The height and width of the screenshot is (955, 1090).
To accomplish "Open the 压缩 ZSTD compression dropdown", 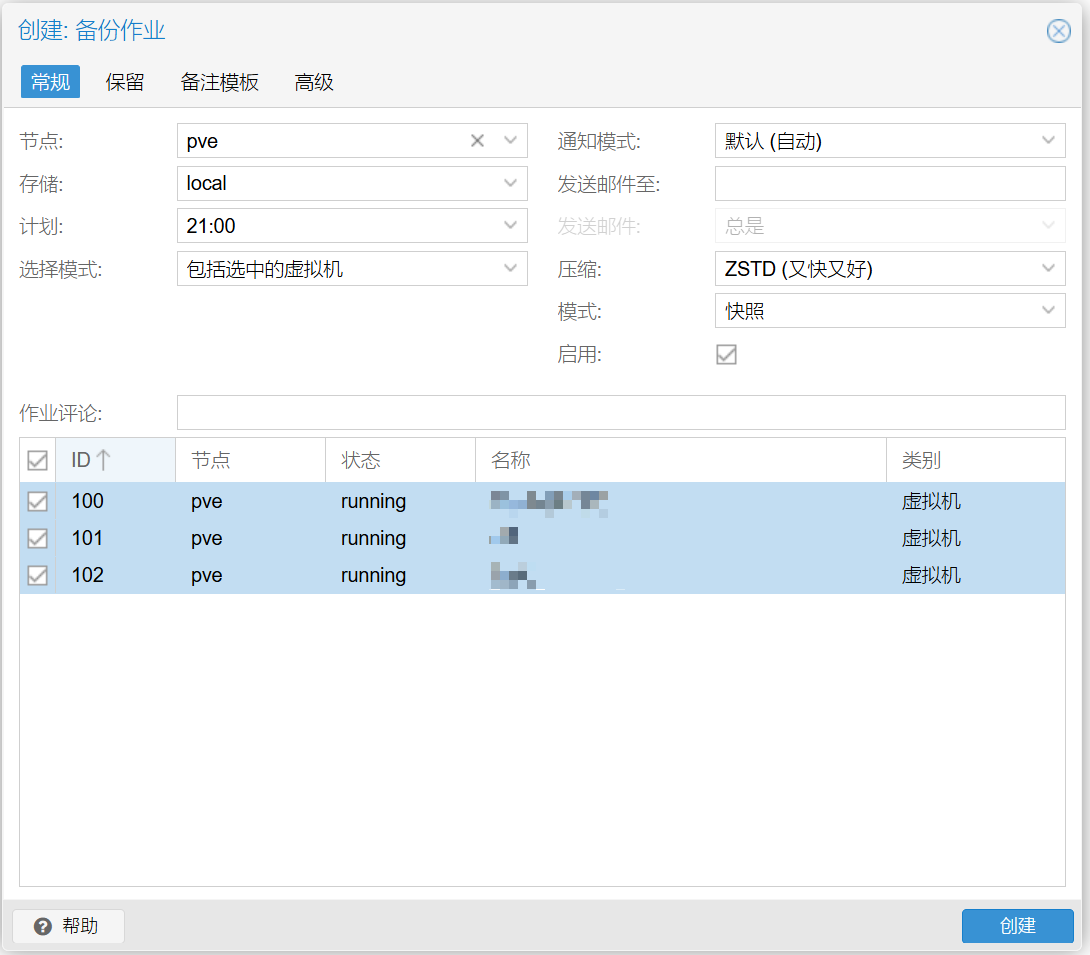I will 1048,268.
